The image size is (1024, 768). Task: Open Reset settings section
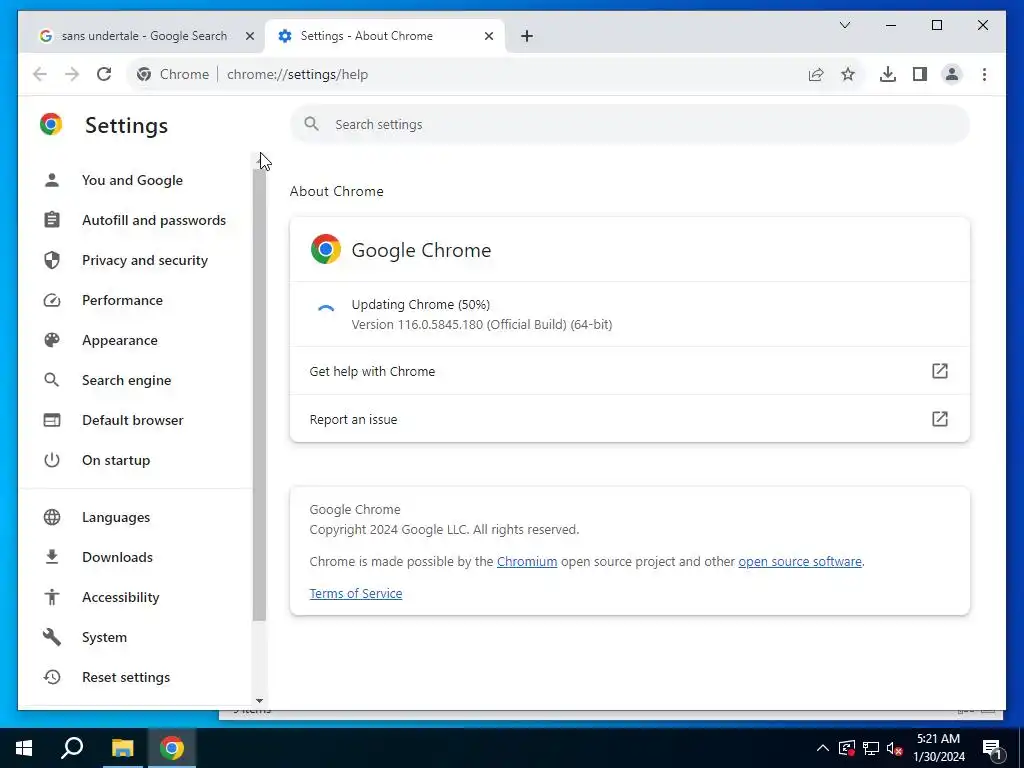(125, 677)
